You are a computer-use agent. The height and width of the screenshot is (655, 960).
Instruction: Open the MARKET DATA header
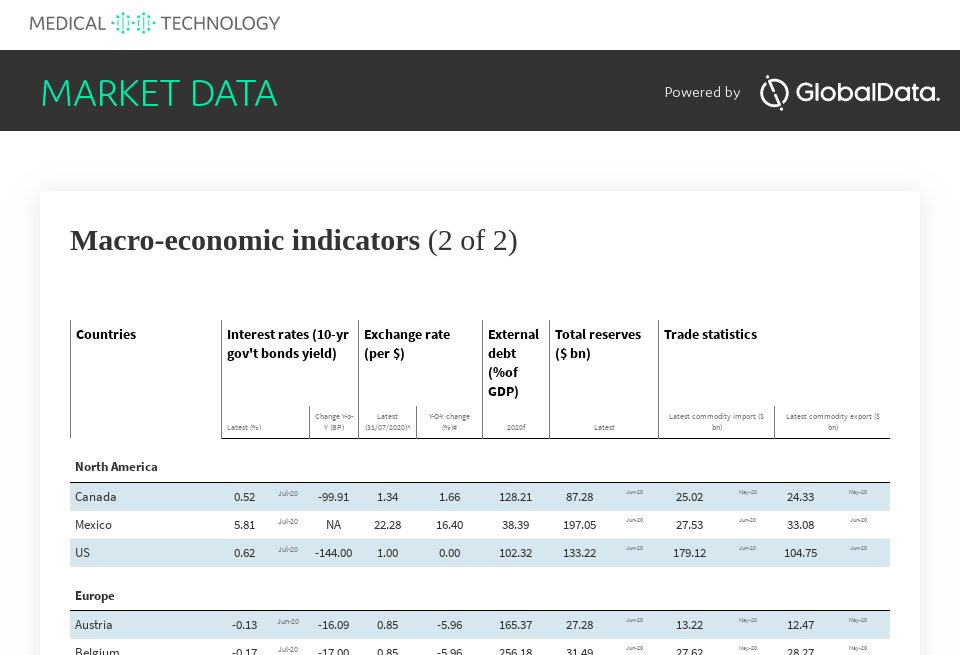click(x=158, y=93)
